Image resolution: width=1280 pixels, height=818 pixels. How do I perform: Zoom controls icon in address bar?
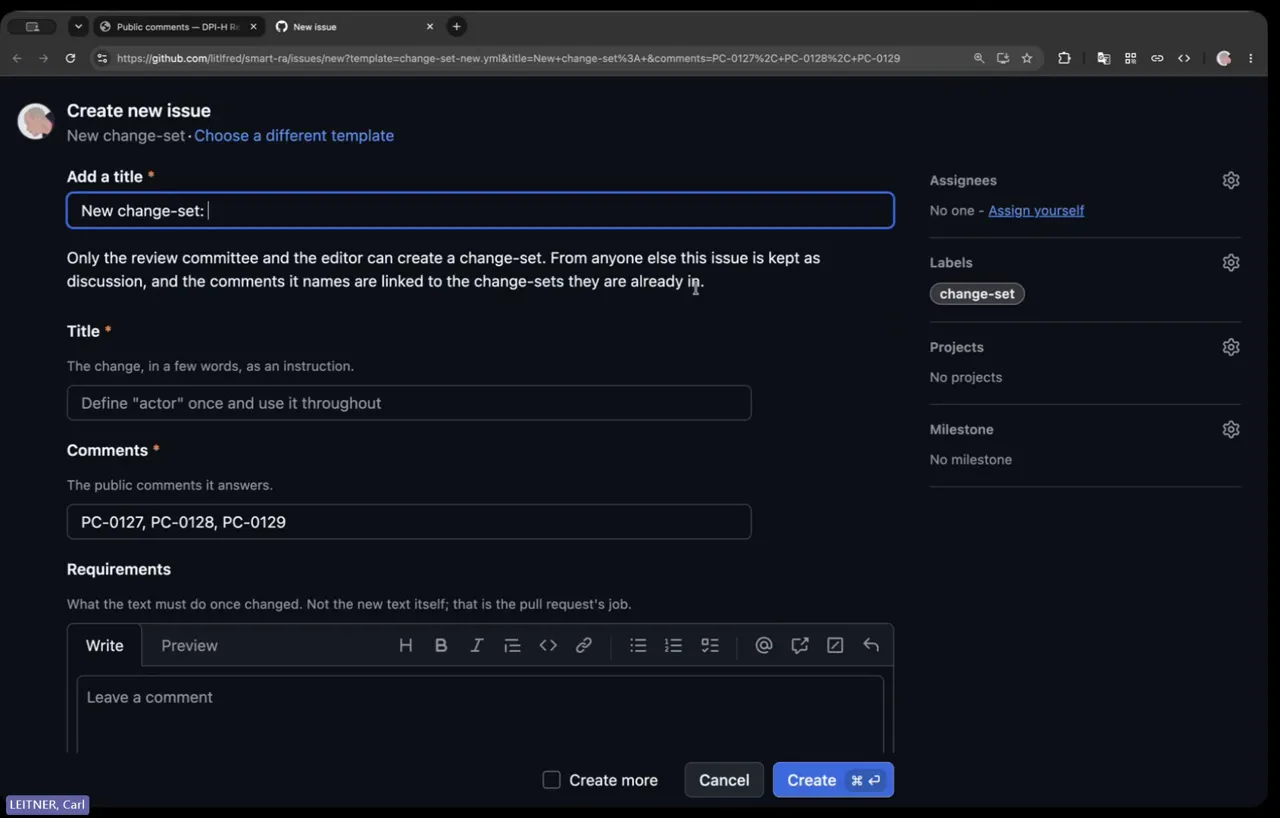tap(979, 58)
